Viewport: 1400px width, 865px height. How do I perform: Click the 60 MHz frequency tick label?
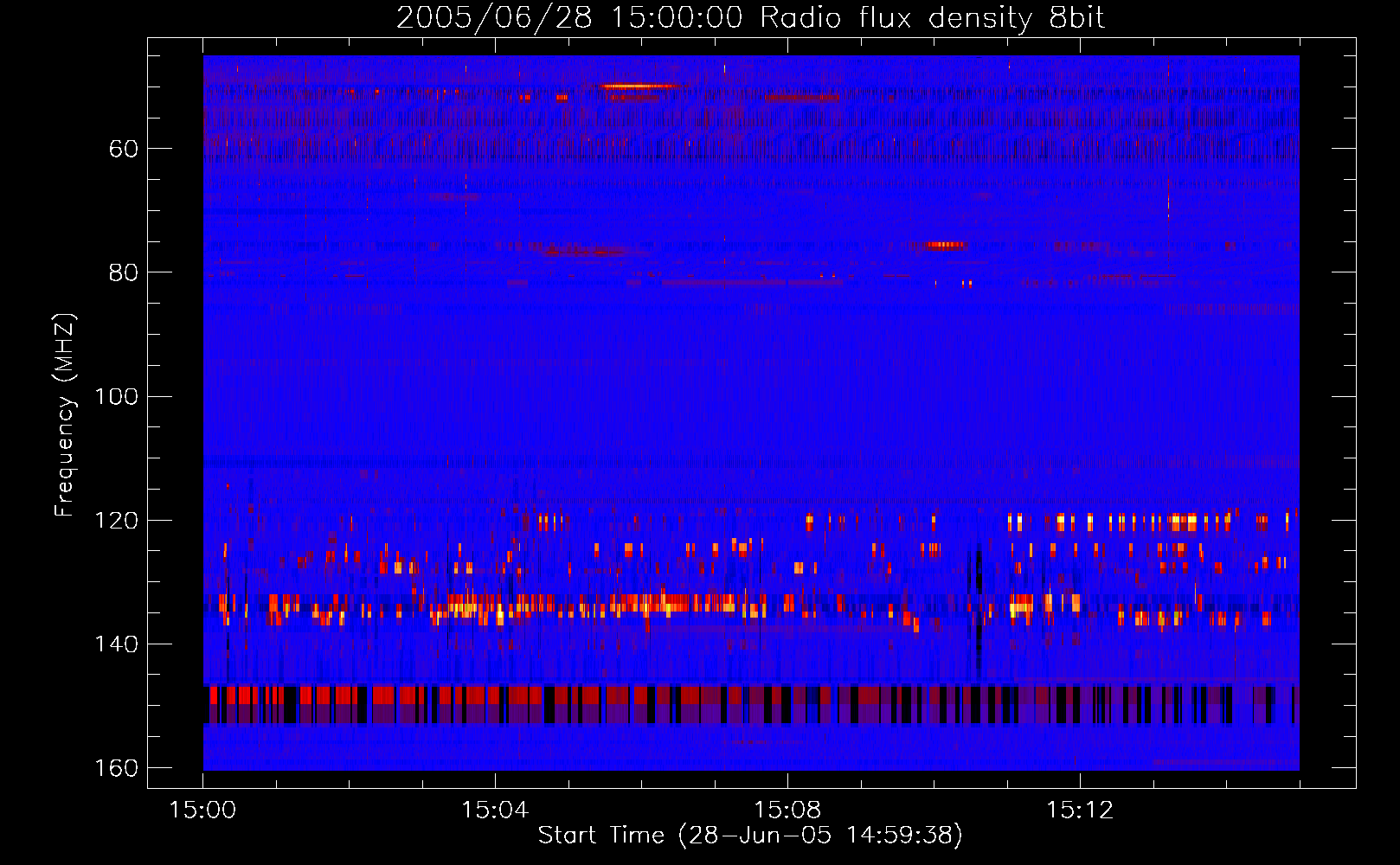pos(124,149)
